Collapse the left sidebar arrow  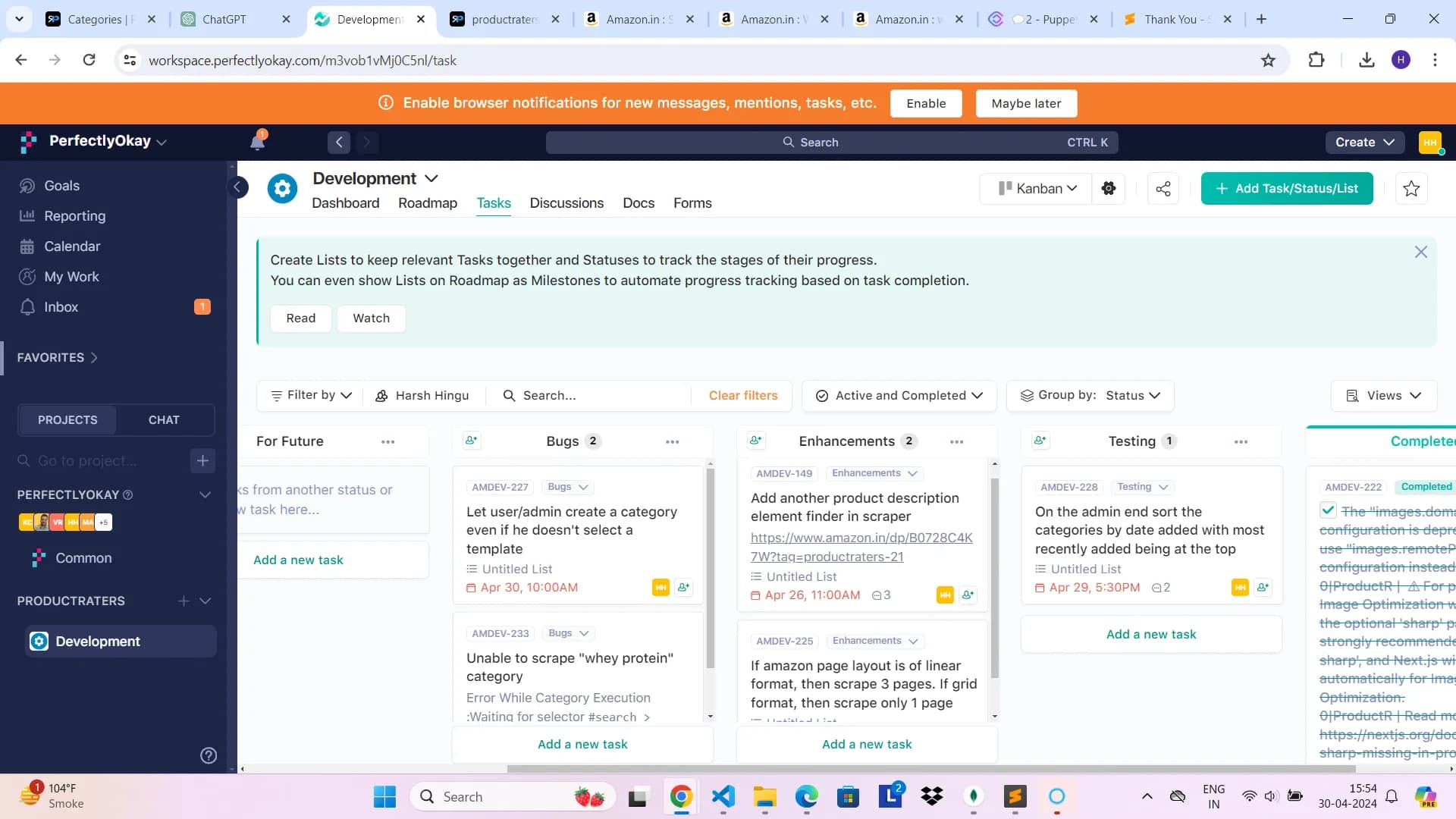coord(237,187)
